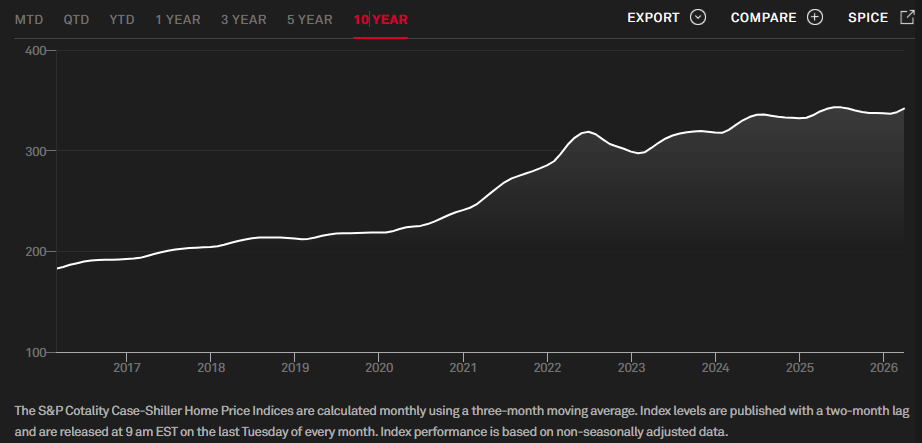Click the 2023 x-axis label
Image resolution: width=922 pixels, height=443 pixels.
tap(632, 368)
